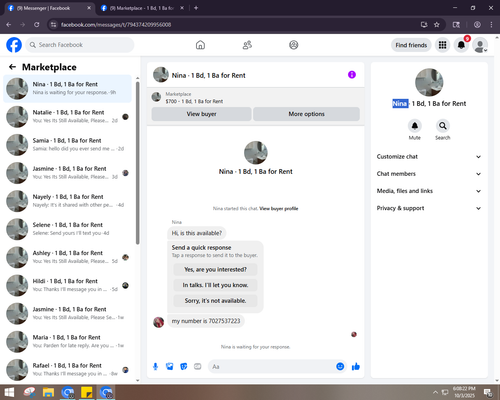Viewport: 500px width, 400px height.
Task: Open a new browser tab
Action: point(196,8)
